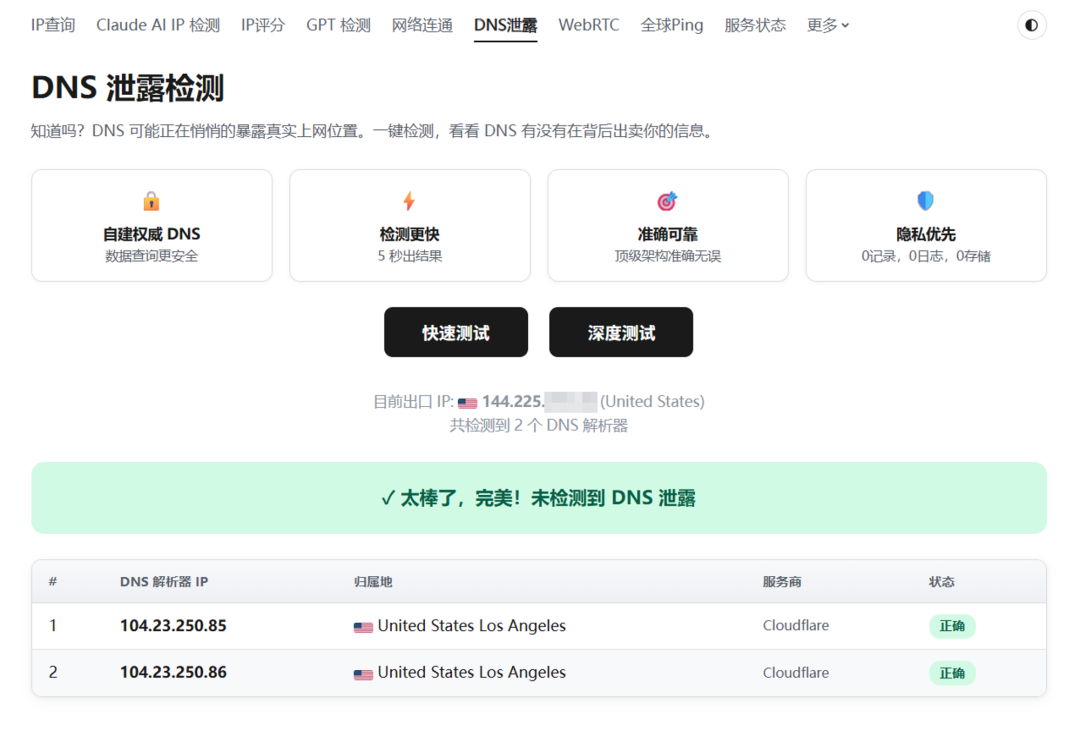Screen dimensions: 1080x731
Task: Click the green 未检测到 DNS 泄露 result banner
Action: tap(539, 498)
